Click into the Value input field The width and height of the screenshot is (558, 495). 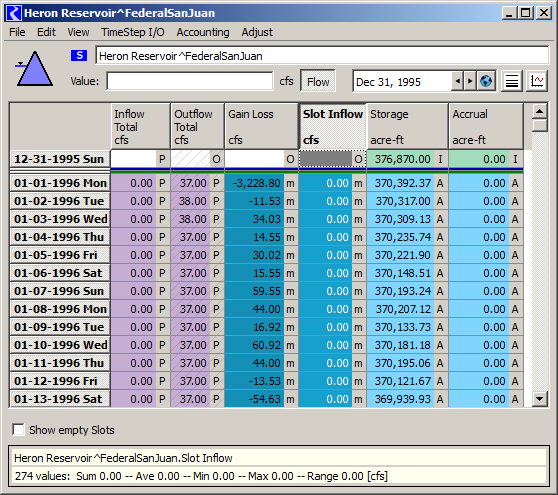tap(190, 81)
